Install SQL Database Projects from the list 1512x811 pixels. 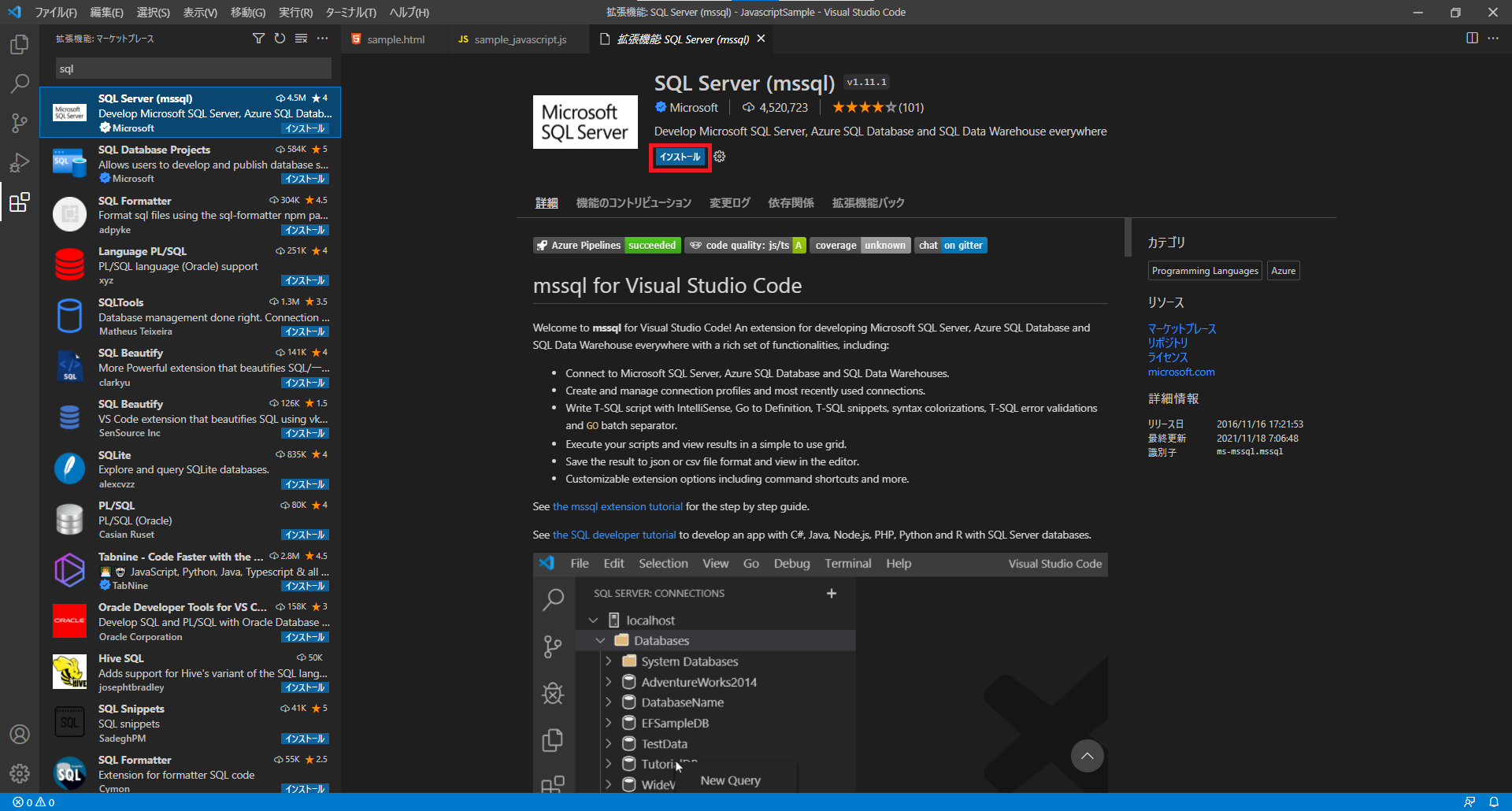pyautogui.click(x=305, y=180)
